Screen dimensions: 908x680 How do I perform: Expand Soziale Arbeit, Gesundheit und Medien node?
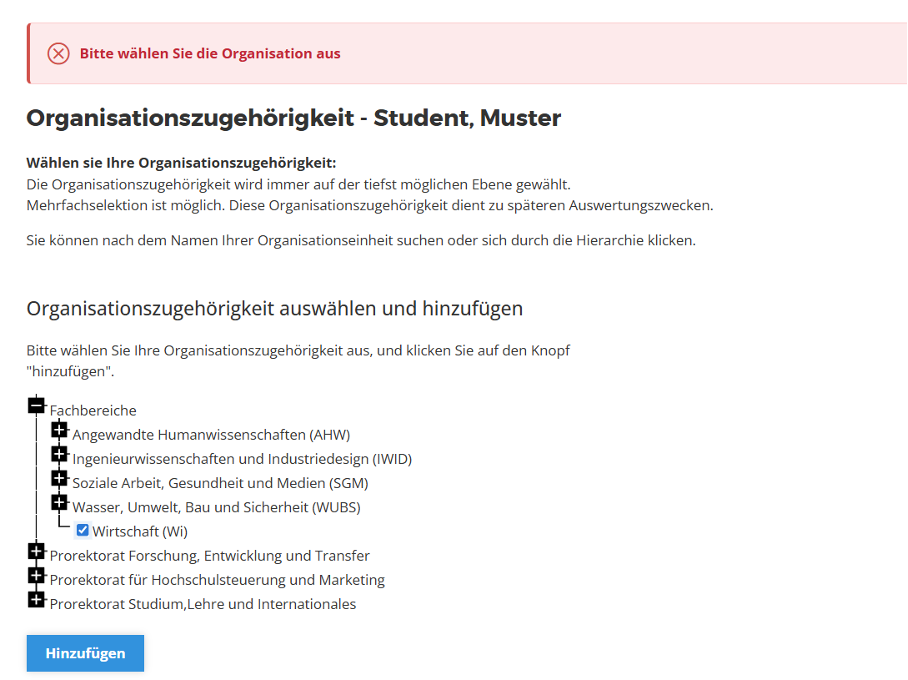(59, 478)
